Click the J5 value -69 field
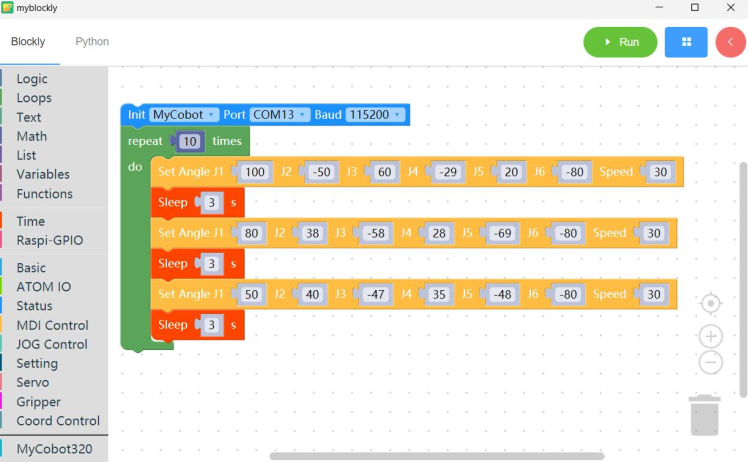The height and width of the screenshot is (462, 748). click(x=502, y=233)
